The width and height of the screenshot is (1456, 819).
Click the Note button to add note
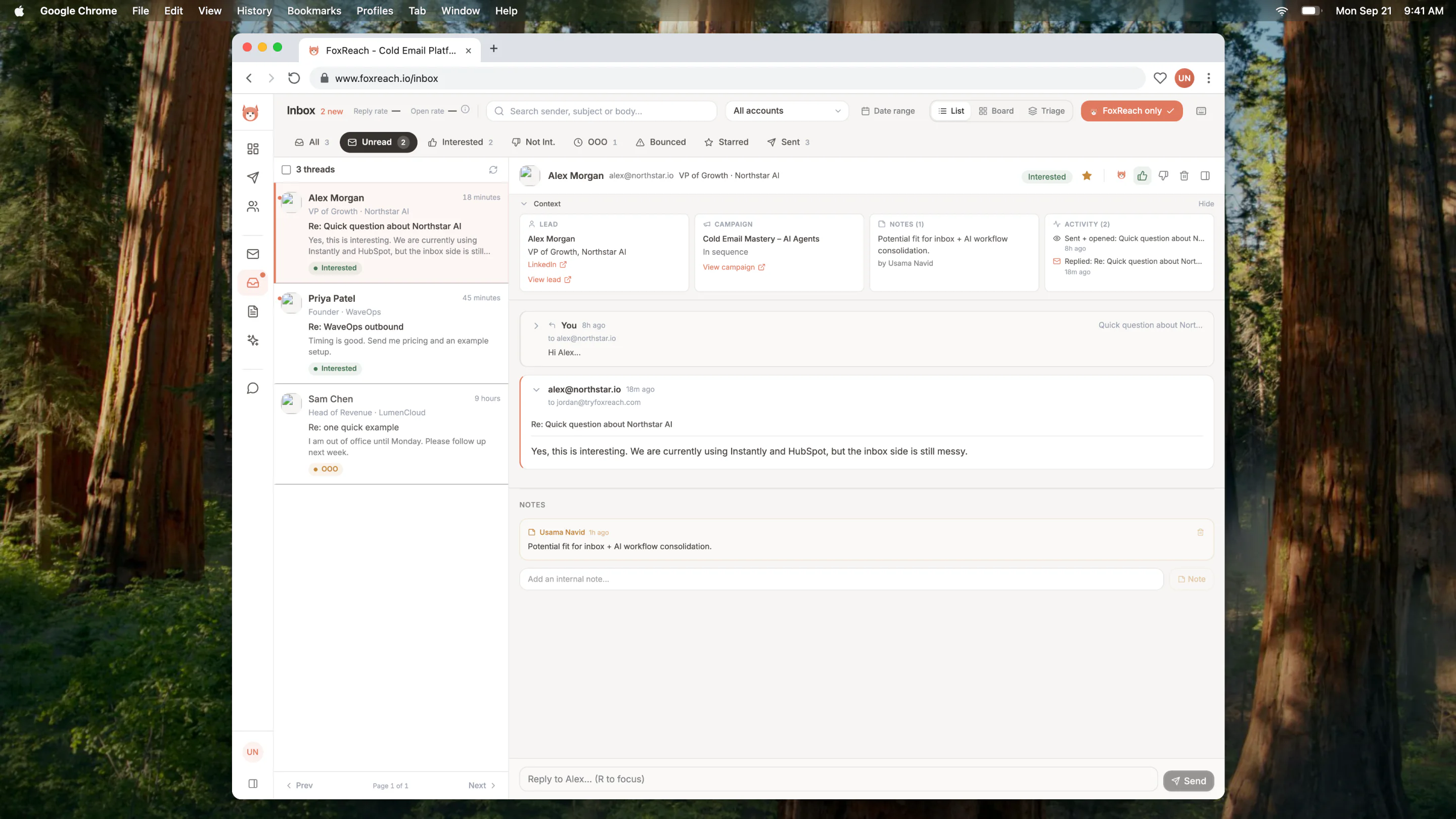pos(1192,579)
